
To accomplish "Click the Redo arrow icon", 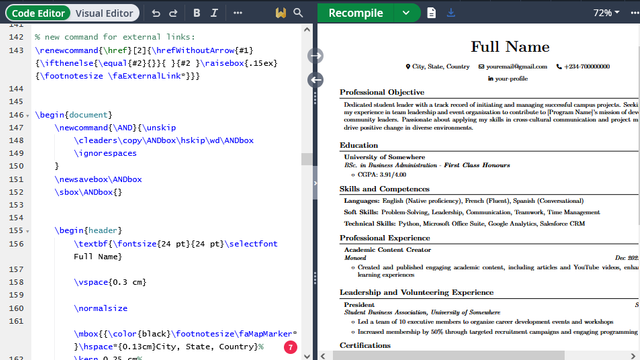I will pos(173,13).
